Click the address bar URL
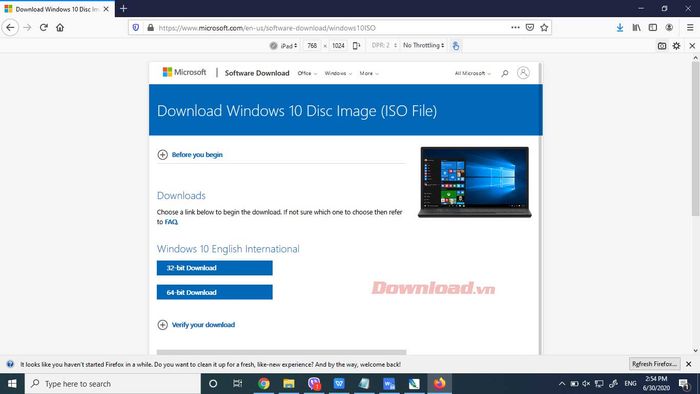This screenshot has height=394, width=700. pos(267,28)
